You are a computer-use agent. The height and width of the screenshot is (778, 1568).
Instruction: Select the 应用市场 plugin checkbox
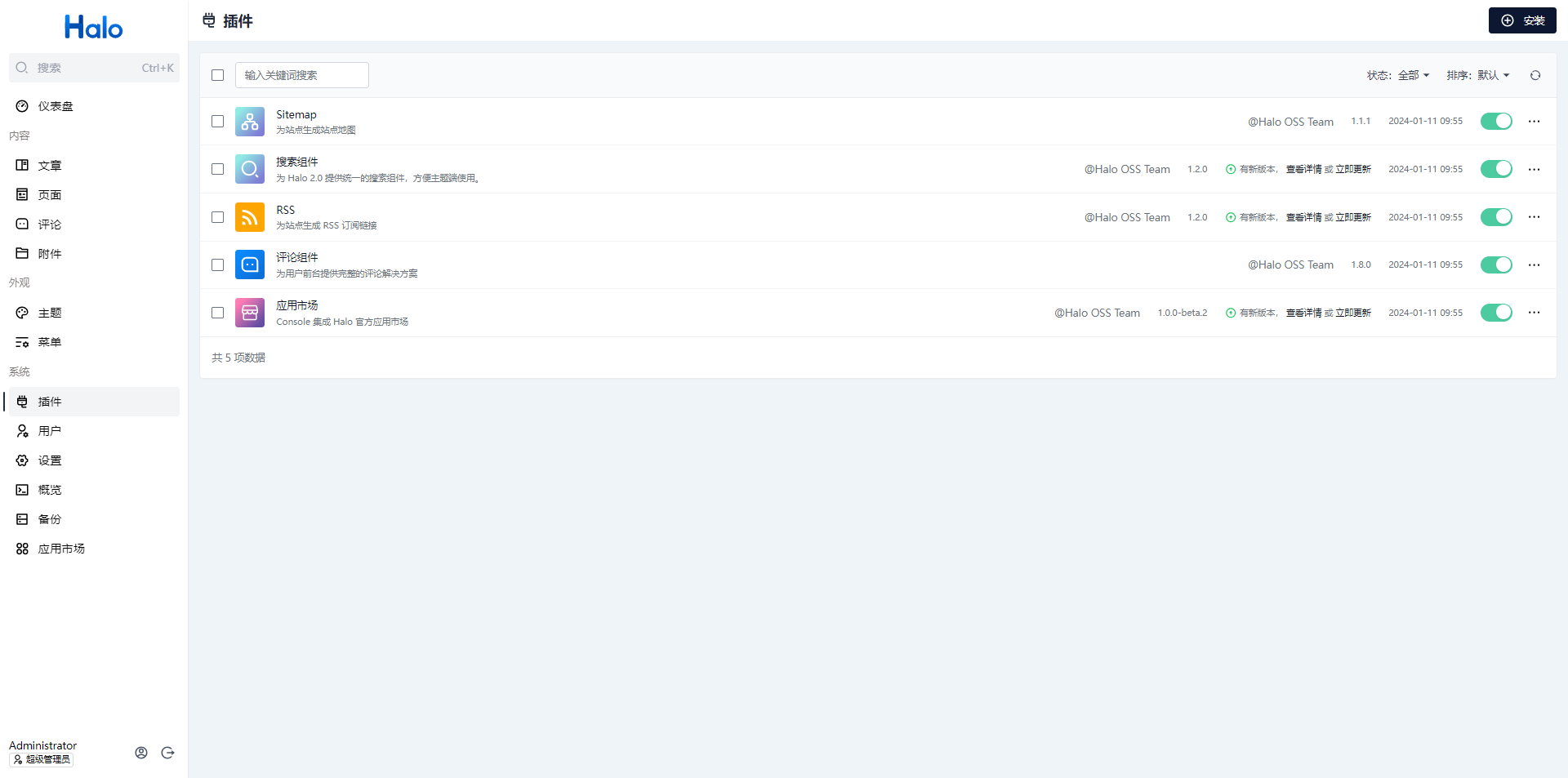tap(217, 313)
